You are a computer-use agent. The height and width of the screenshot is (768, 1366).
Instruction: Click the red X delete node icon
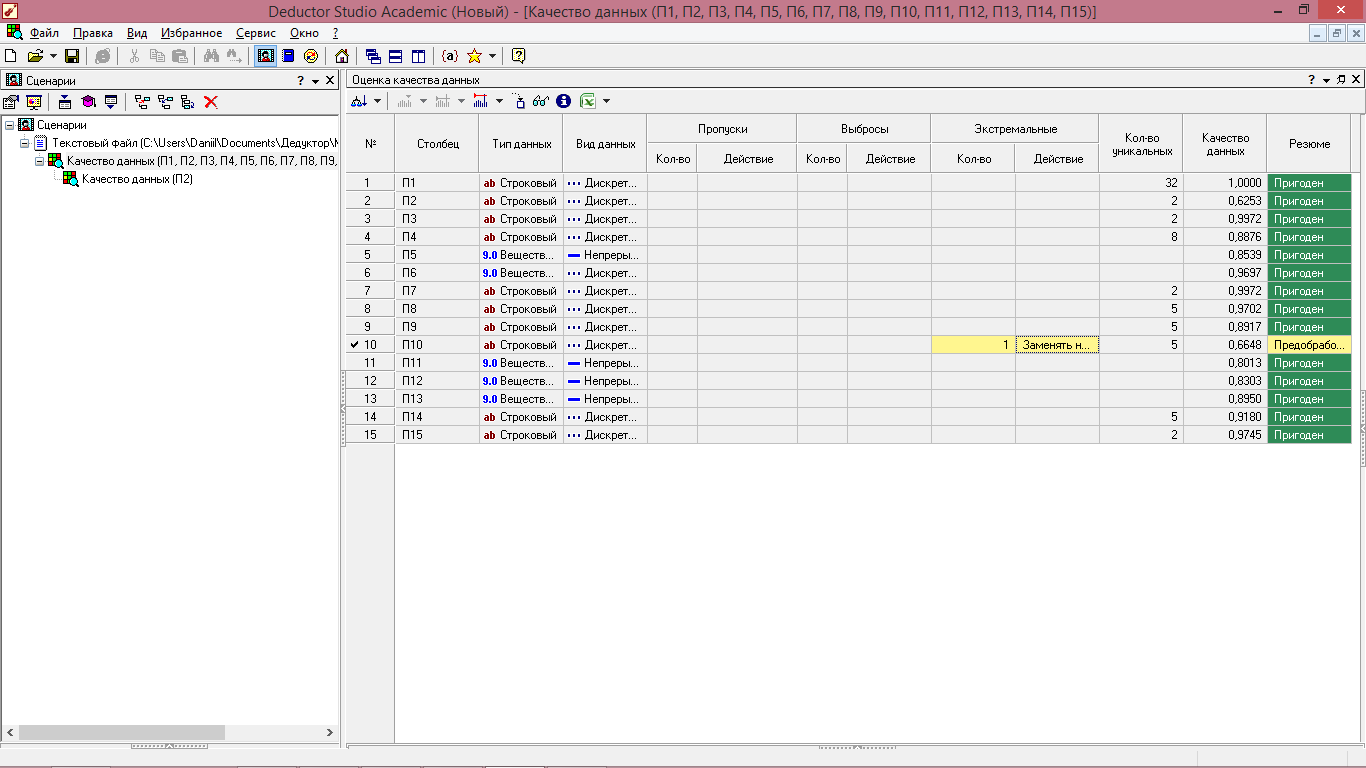(211, 102)
